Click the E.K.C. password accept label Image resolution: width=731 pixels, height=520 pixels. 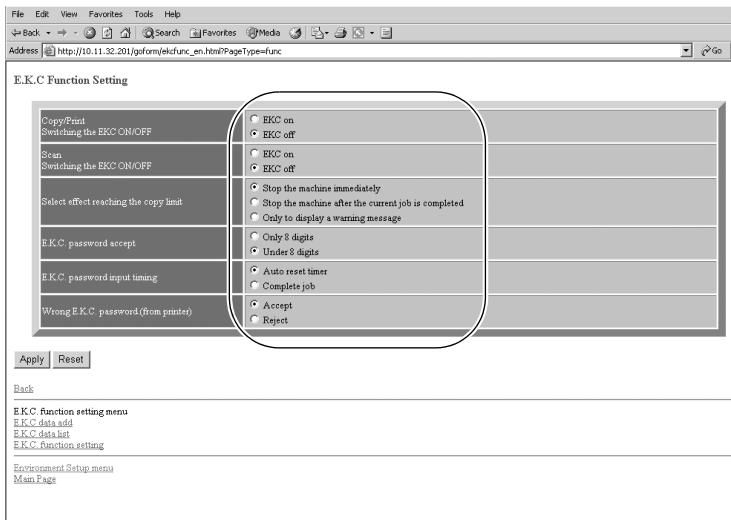point(89,243)
